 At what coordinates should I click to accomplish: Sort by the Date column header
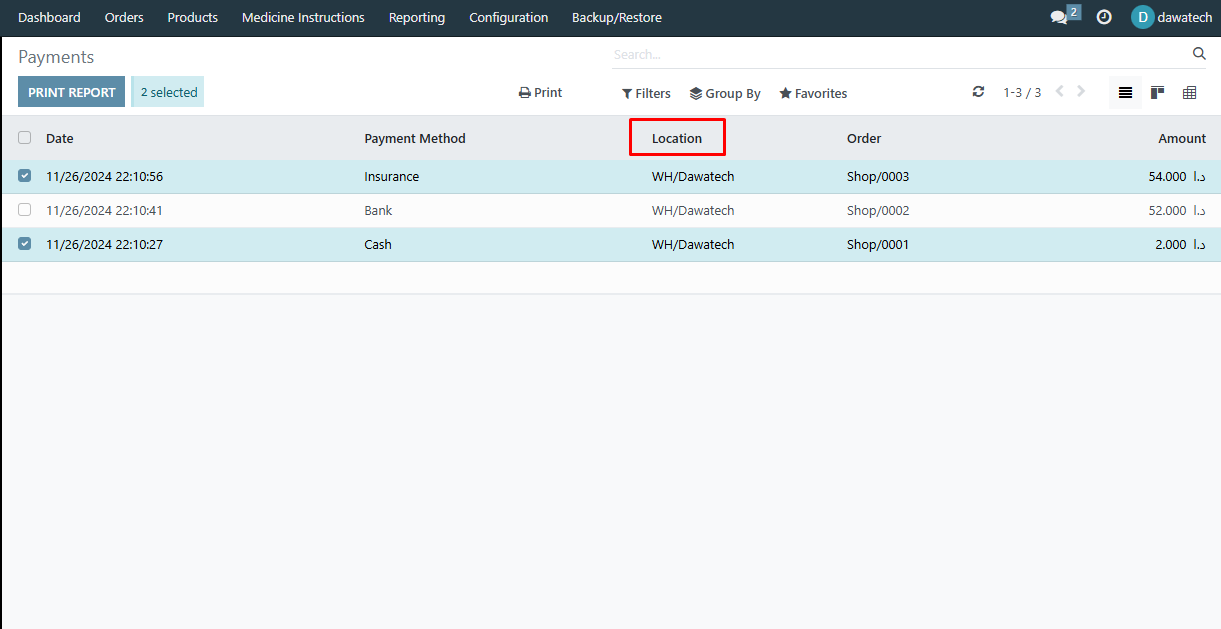coord(60,138)
